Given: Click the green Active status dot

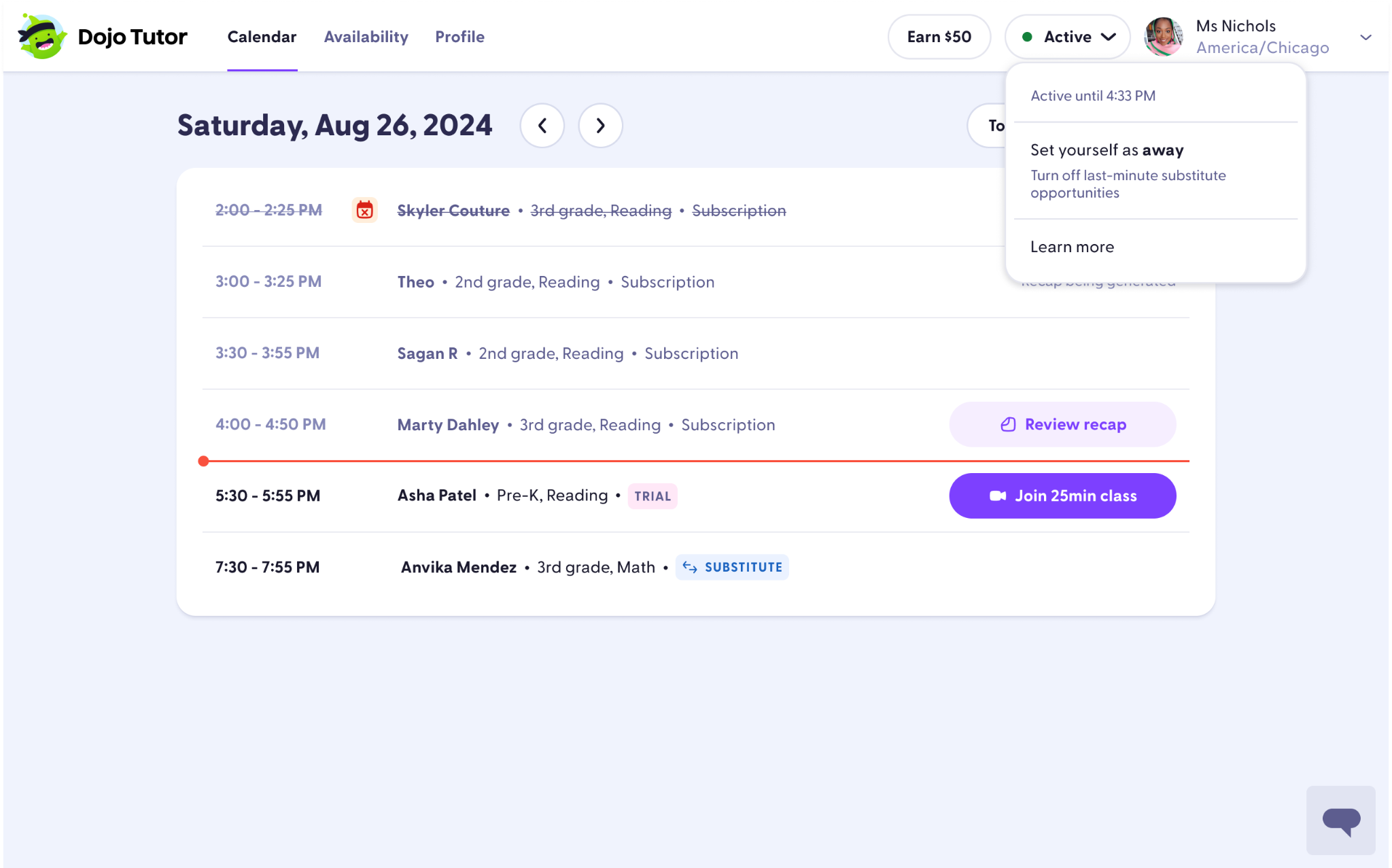Looking at the screenshot, I should pyautogui.click(x=1029, y=37).
